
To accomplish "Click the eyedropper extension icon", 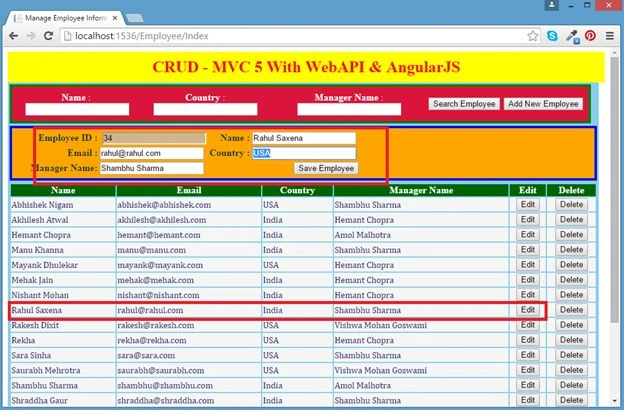I will click(x=572, y=36).
